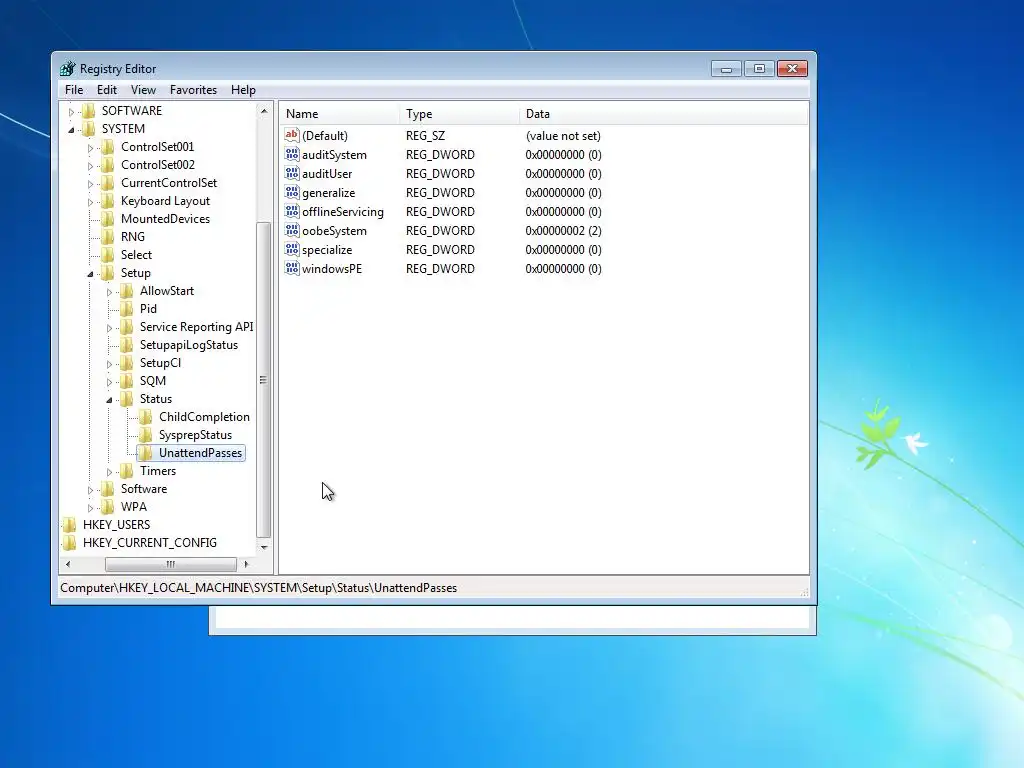The image size is (1024, 768).
Task: Select the specialize value name
Action: click(x=327, y=249)
